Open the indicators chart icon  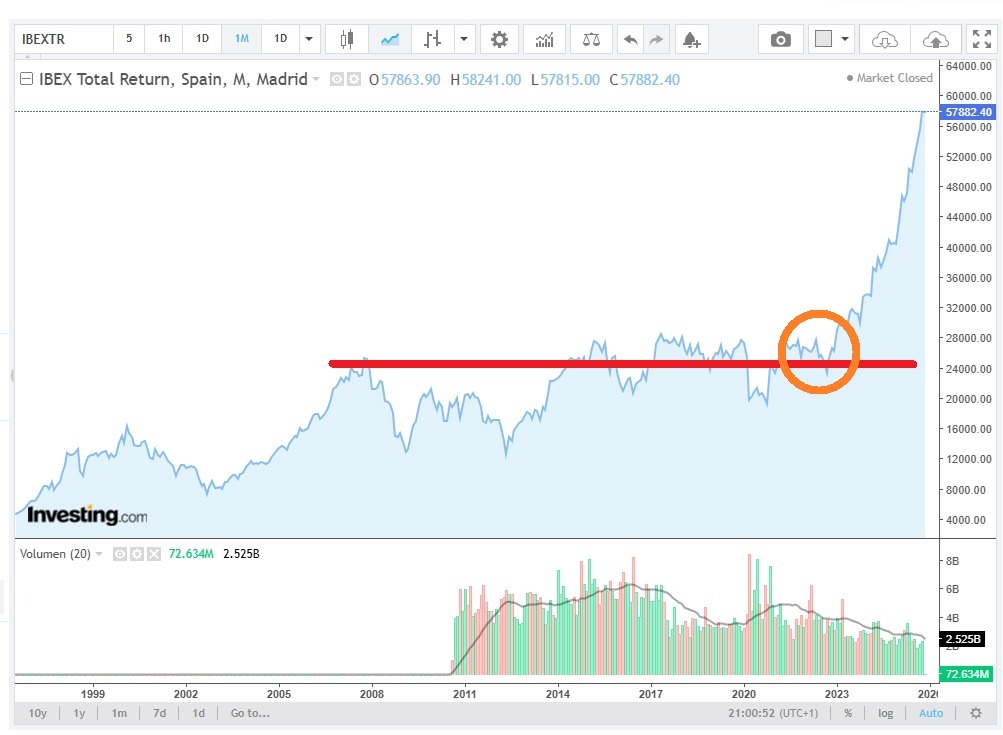tap(544, 39)
